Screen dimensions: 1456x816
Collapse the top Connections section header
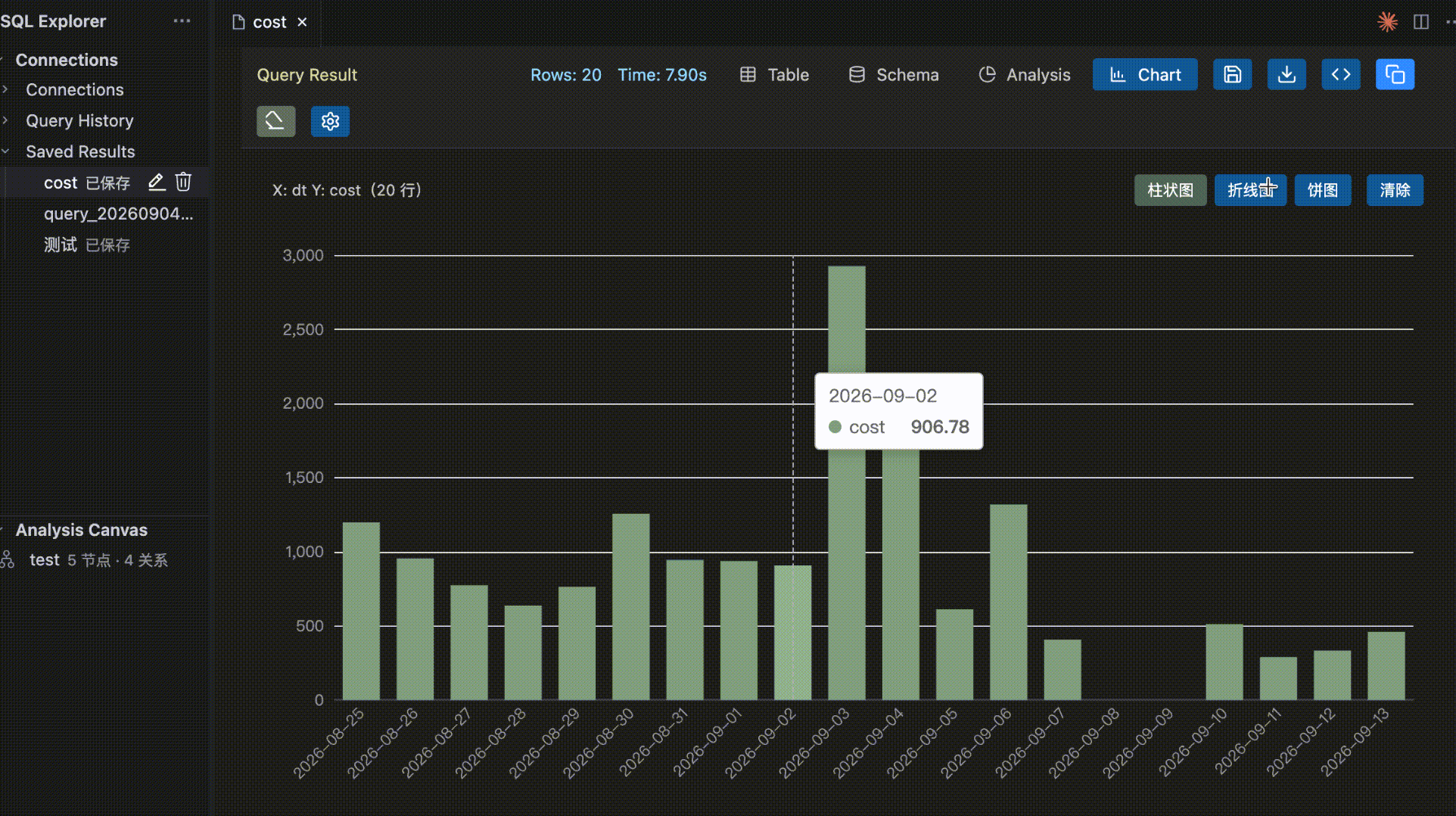point(67,59)
